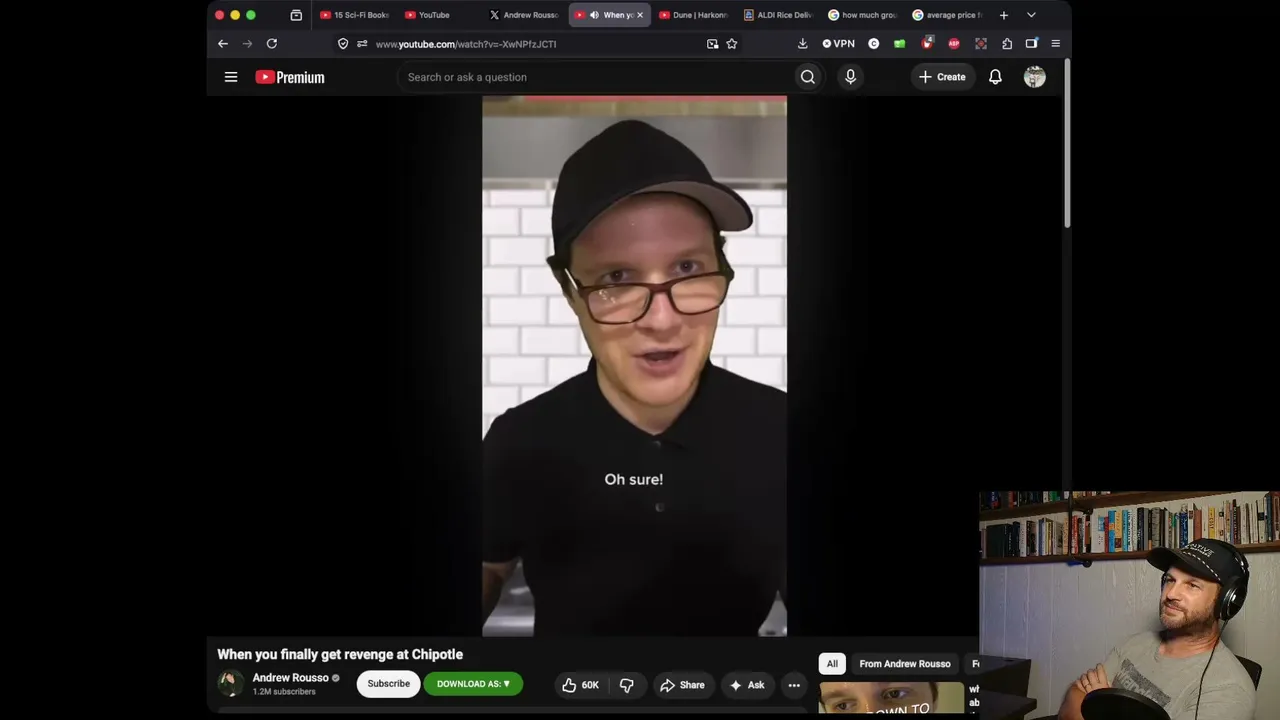1280x720 pixels.
Task: Open the green extension icon after the C icon
Action: click(x=900, y=44)
